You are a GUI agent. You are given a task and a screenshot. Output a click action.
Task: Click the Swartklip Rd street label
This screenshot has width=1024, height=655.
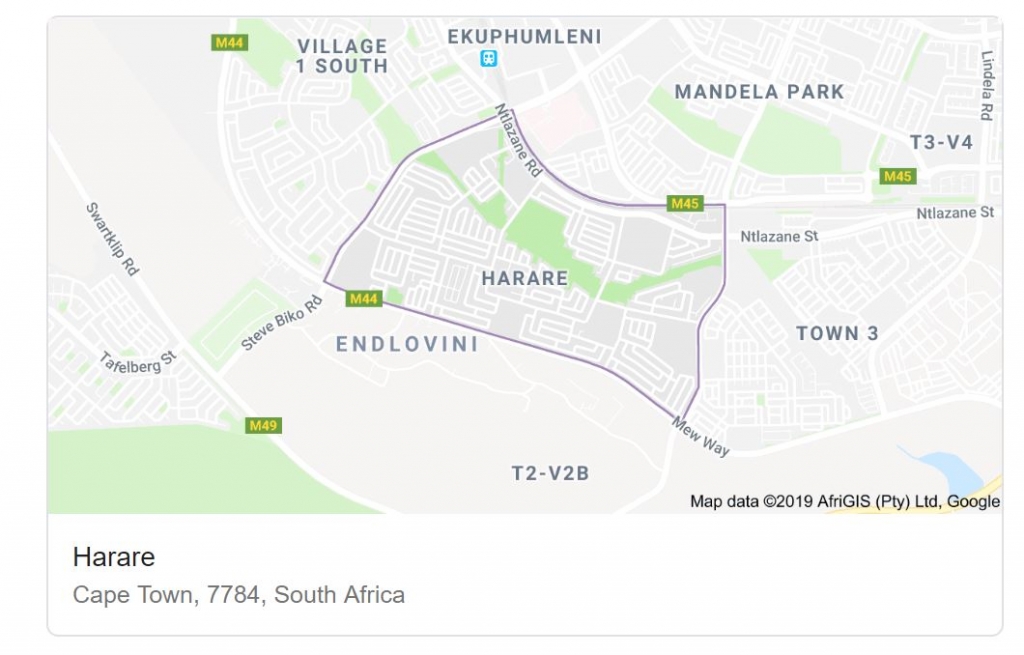coord(112,239)
